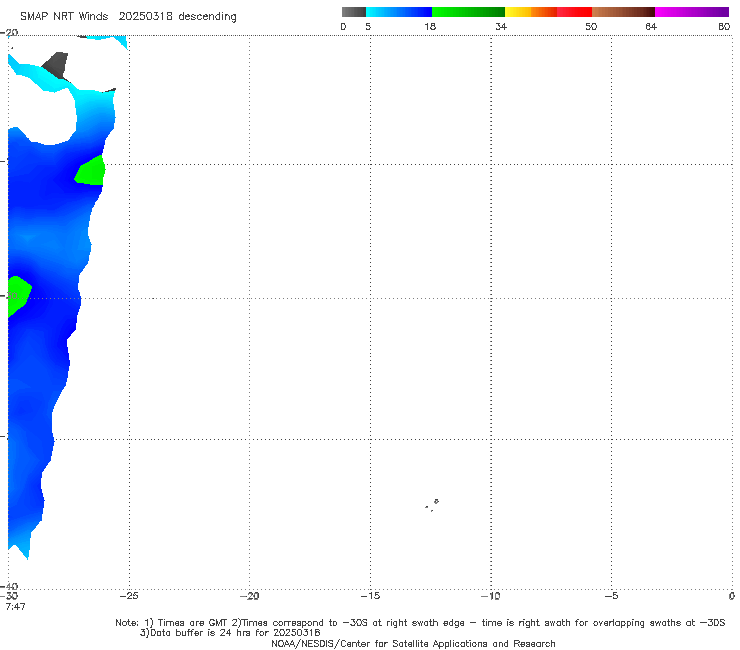
Task: Click the longitude axis label "-15"
Action: (x=370, y=596)
